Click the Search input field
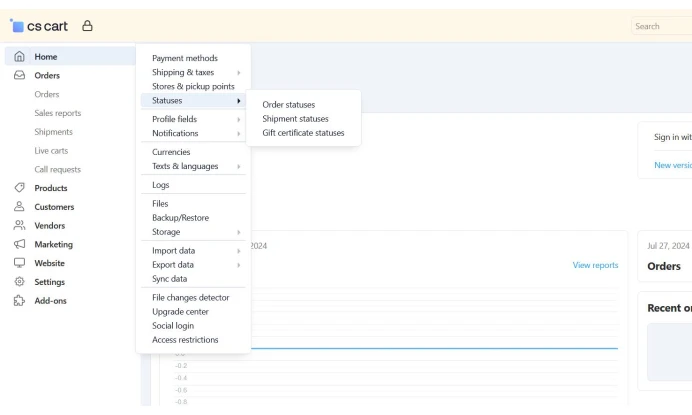692x415 pixels. (660, 26)
